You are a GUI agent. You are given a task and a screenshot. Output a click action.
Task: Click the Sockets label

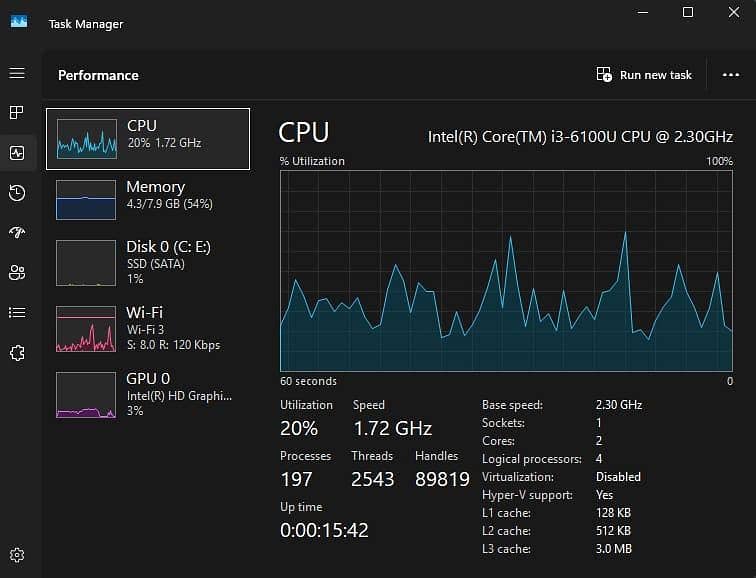coord(503,423)
